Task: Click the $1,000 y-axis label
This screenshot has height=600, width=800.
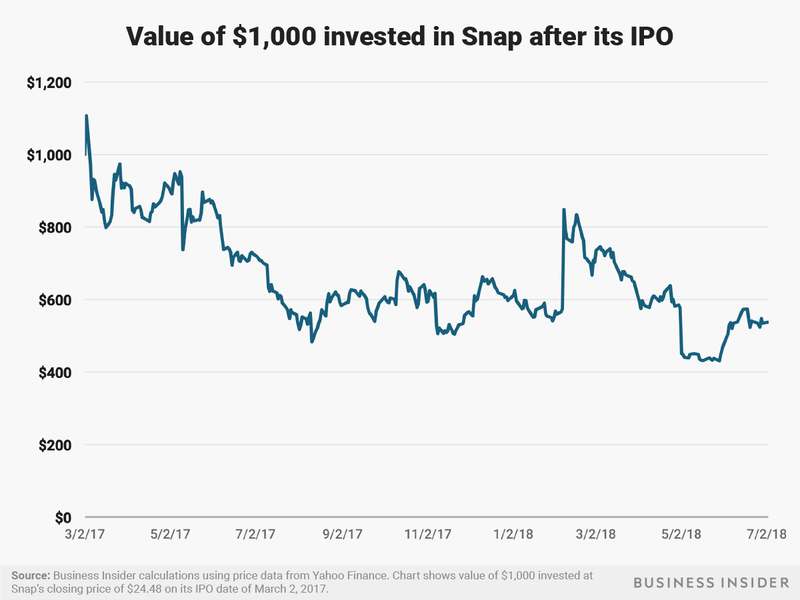Action: (49, 155)
